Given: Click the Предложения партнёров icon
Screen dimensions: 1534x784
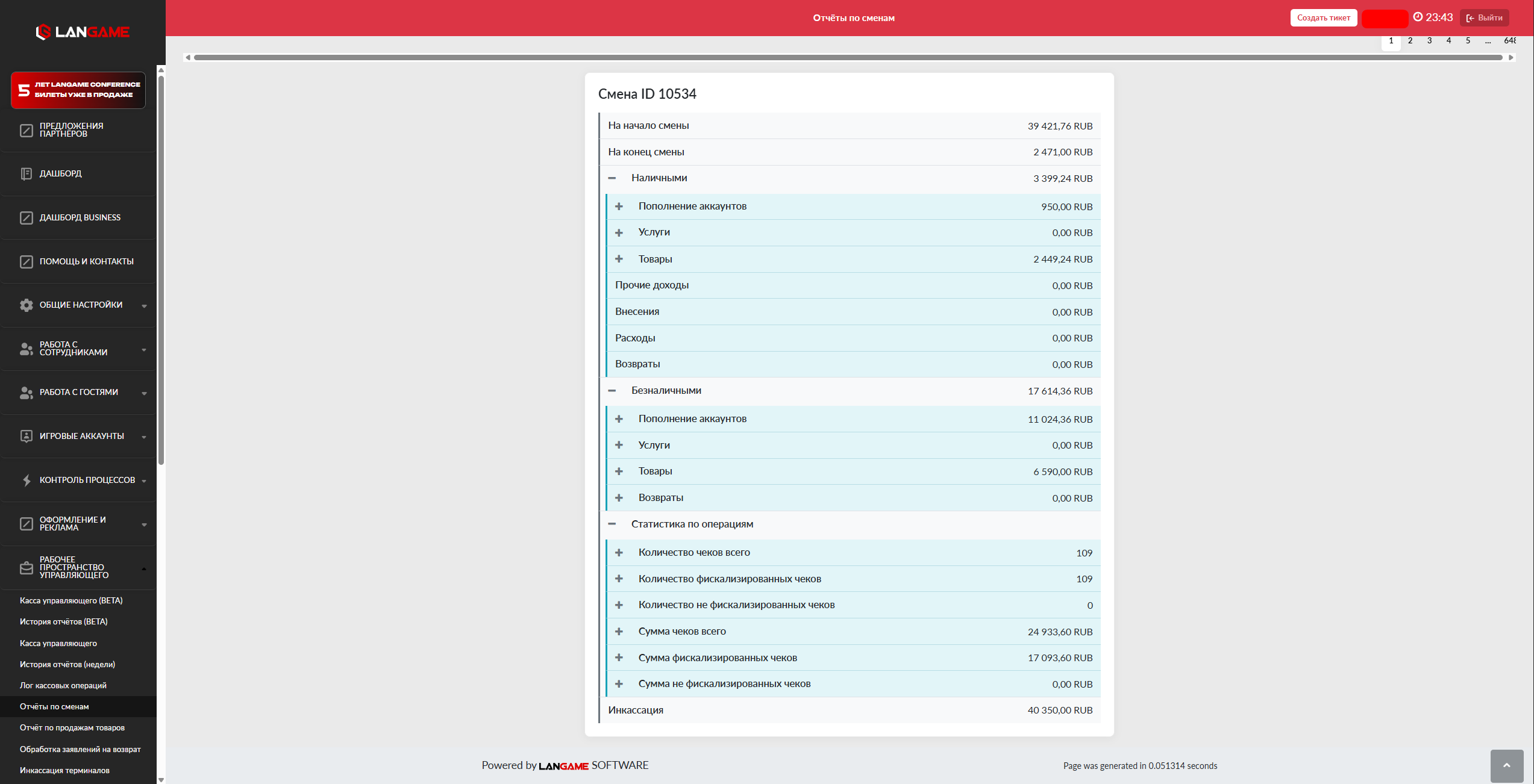Looking at the screenshot, I should (x=26, y=130).
